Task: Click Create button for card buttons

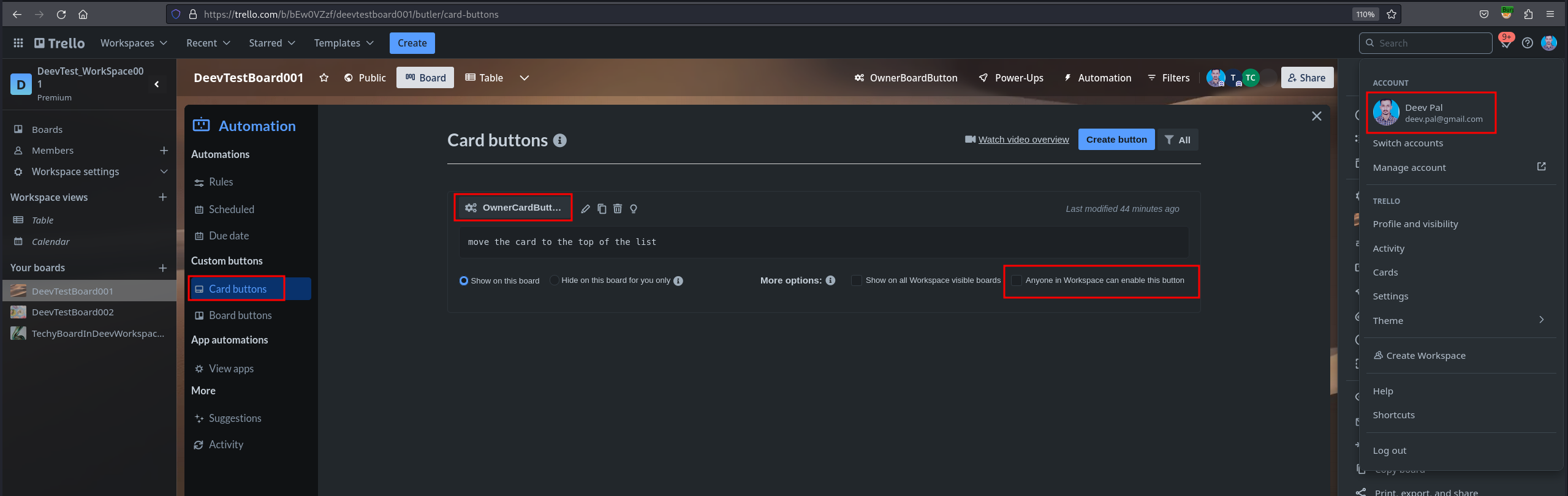Action: (1116, 140)
